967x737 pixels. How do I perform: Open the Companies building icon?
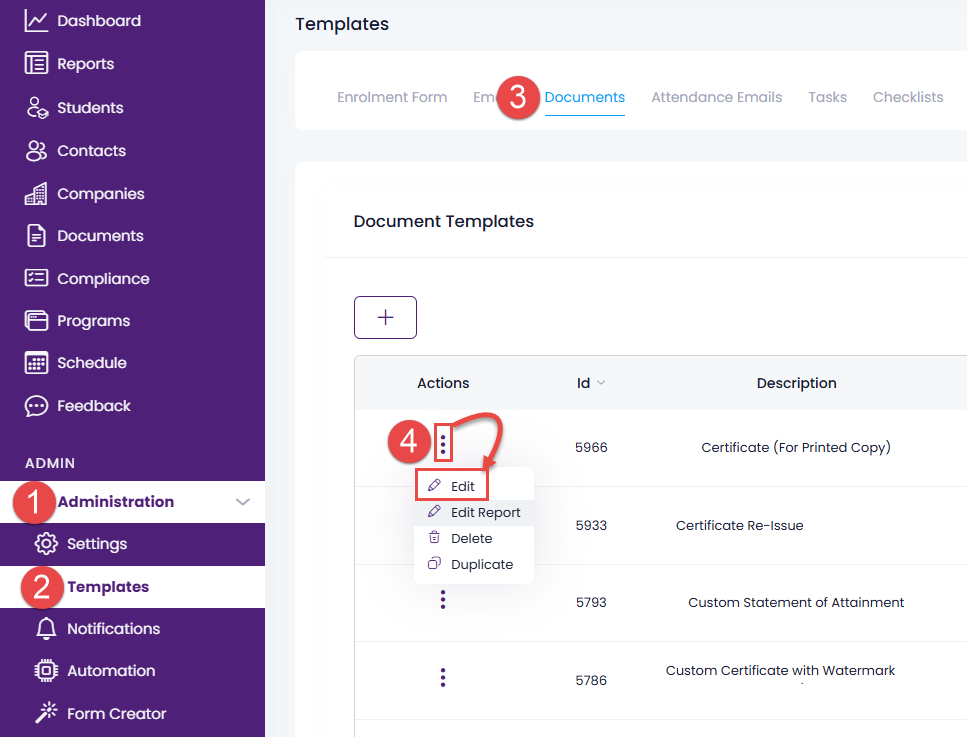pos(36,194)
